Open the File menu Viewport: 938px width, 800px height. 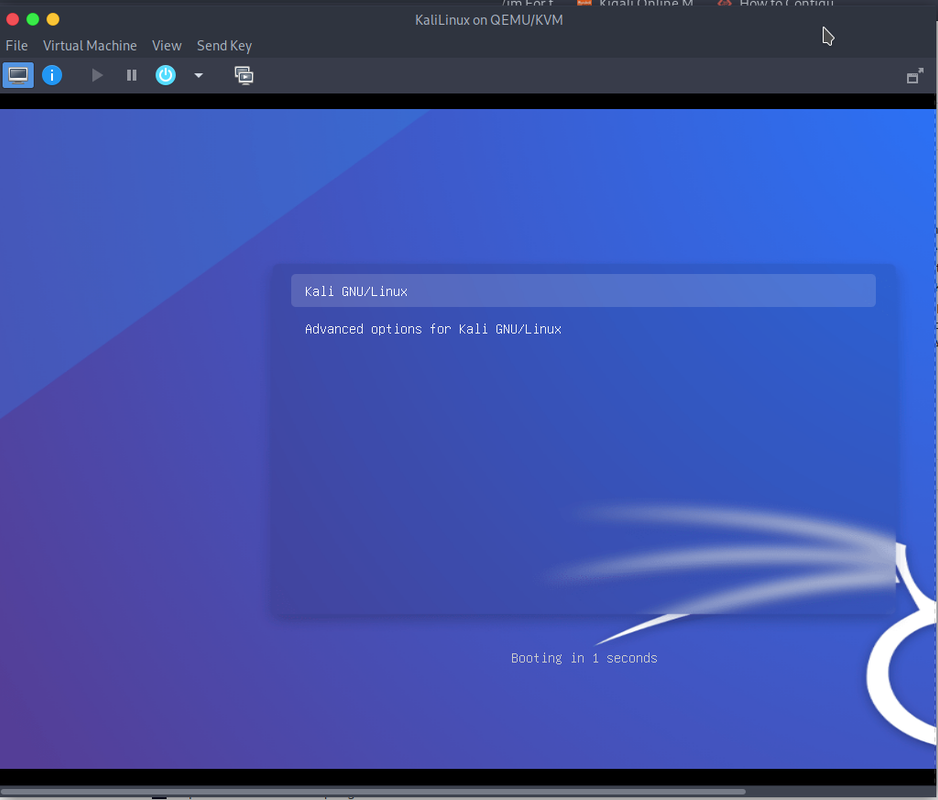pos(17,45)
